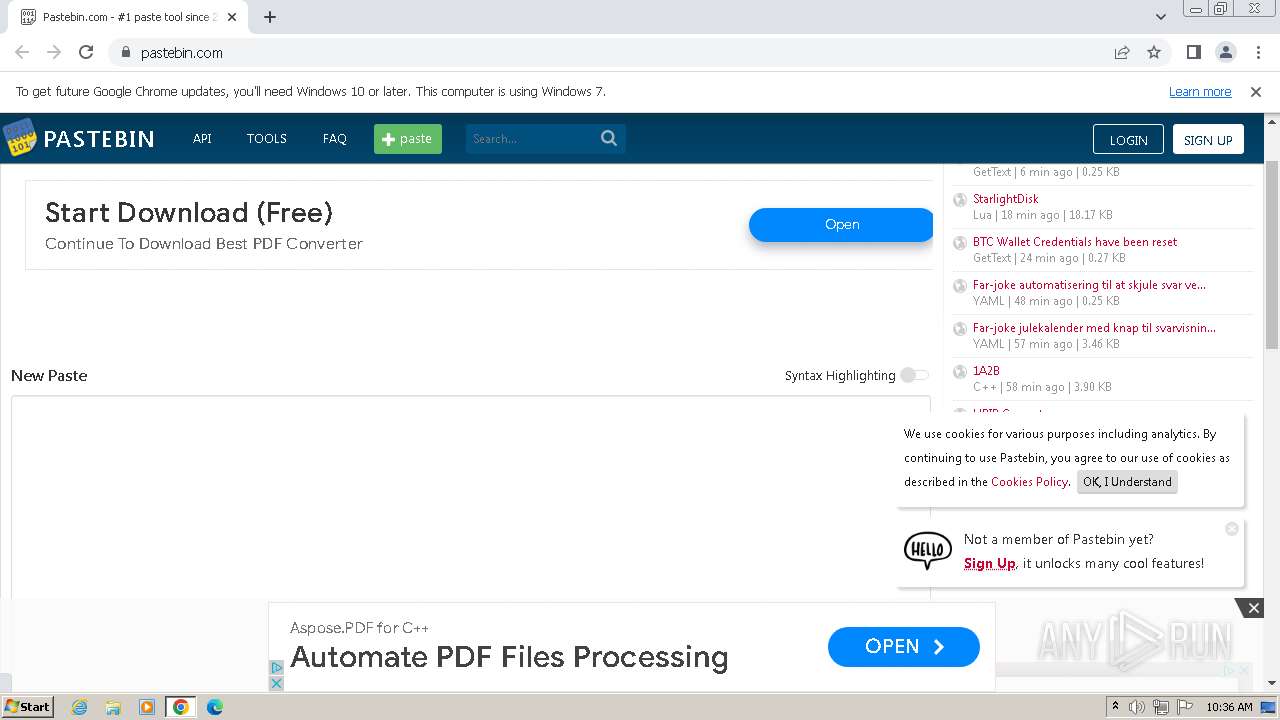This screenshot has height=720, width=1280.
Task: Click the taskbar clock 10:36 AM
Action: click(x=1229, y=707)
